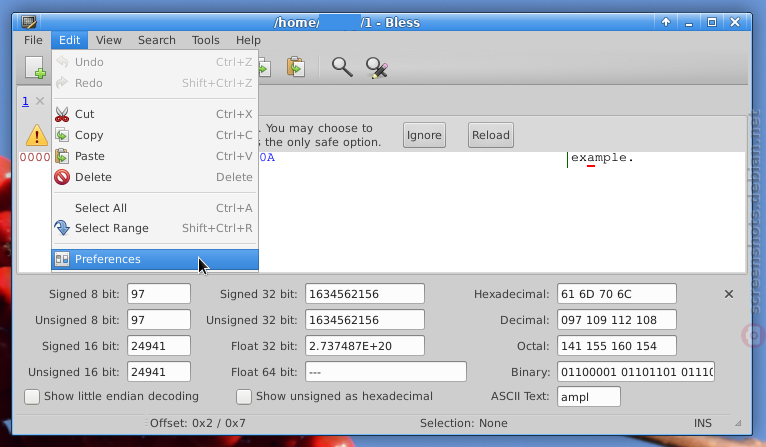
Task: Open the File menu
Action: (33, 40)
